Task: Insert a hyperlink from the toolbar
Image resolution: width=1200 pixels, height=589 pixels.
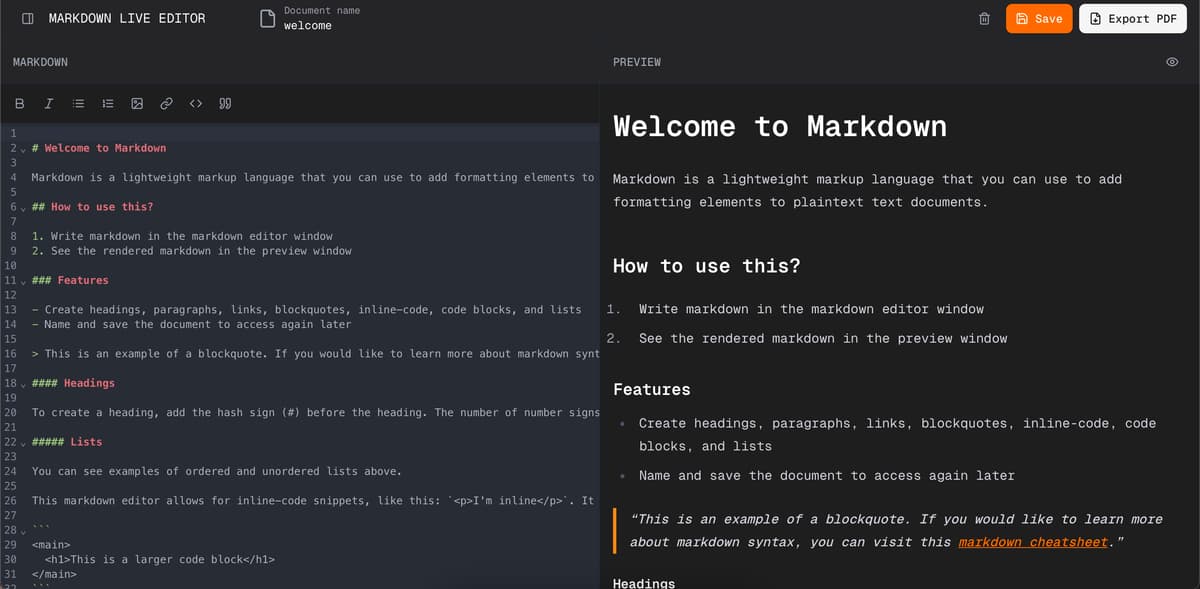Action: point(166,103)
